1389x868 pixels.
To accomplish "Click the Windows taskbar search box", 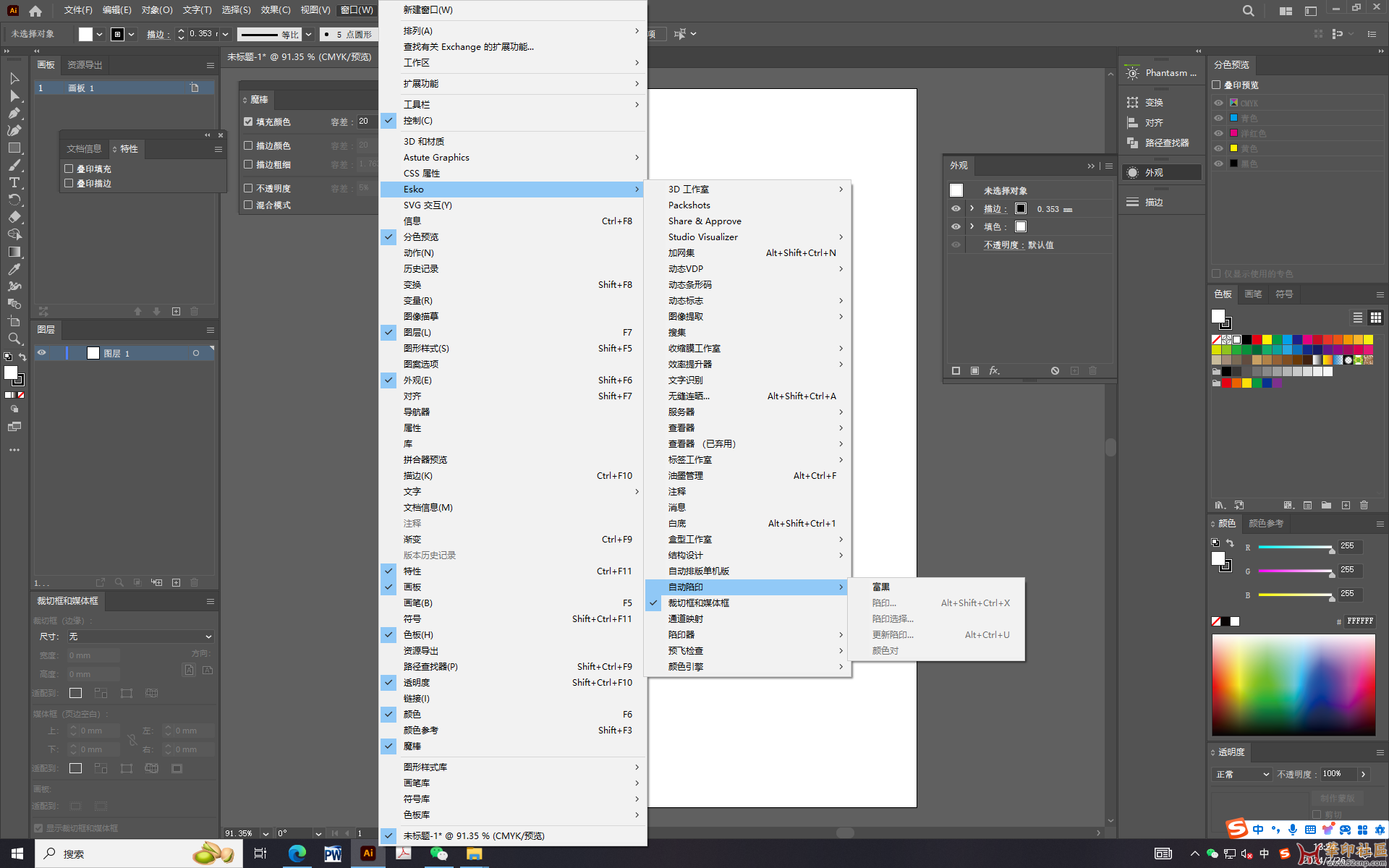I will tap(109, 854).
